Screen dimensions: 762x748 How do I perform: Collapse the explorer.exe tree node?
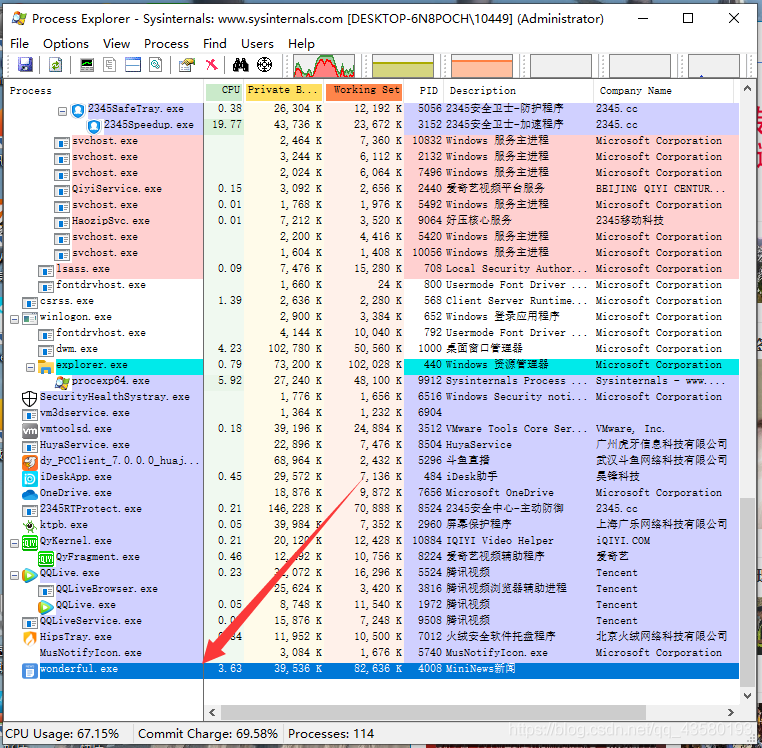click(x=30, y=367)
